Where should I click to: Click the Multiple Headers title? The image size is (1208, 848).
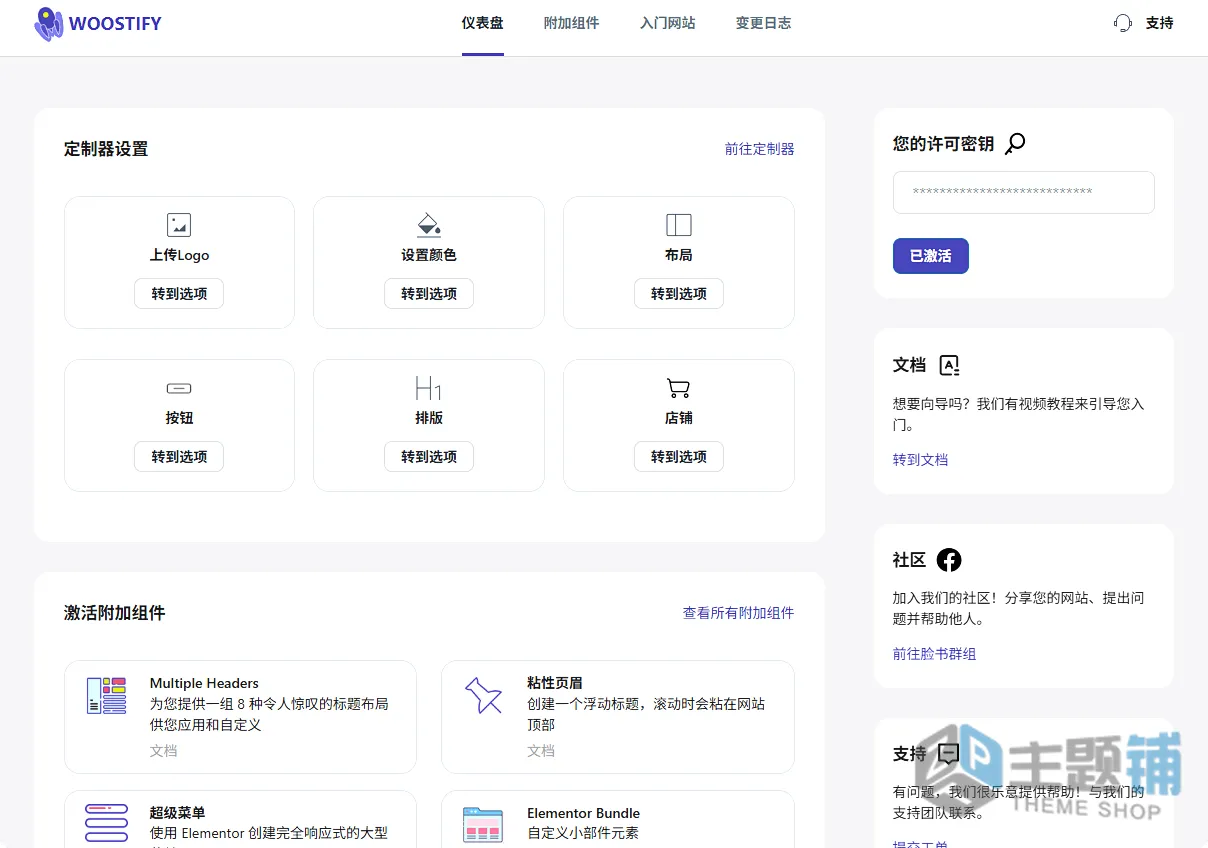(x=204, y=683)
